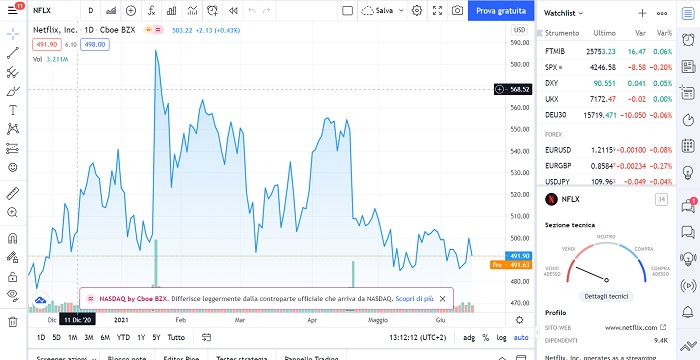
Task: Toggle lock all drawing tools
Action: pyautogui.click(x=13, y=276)
